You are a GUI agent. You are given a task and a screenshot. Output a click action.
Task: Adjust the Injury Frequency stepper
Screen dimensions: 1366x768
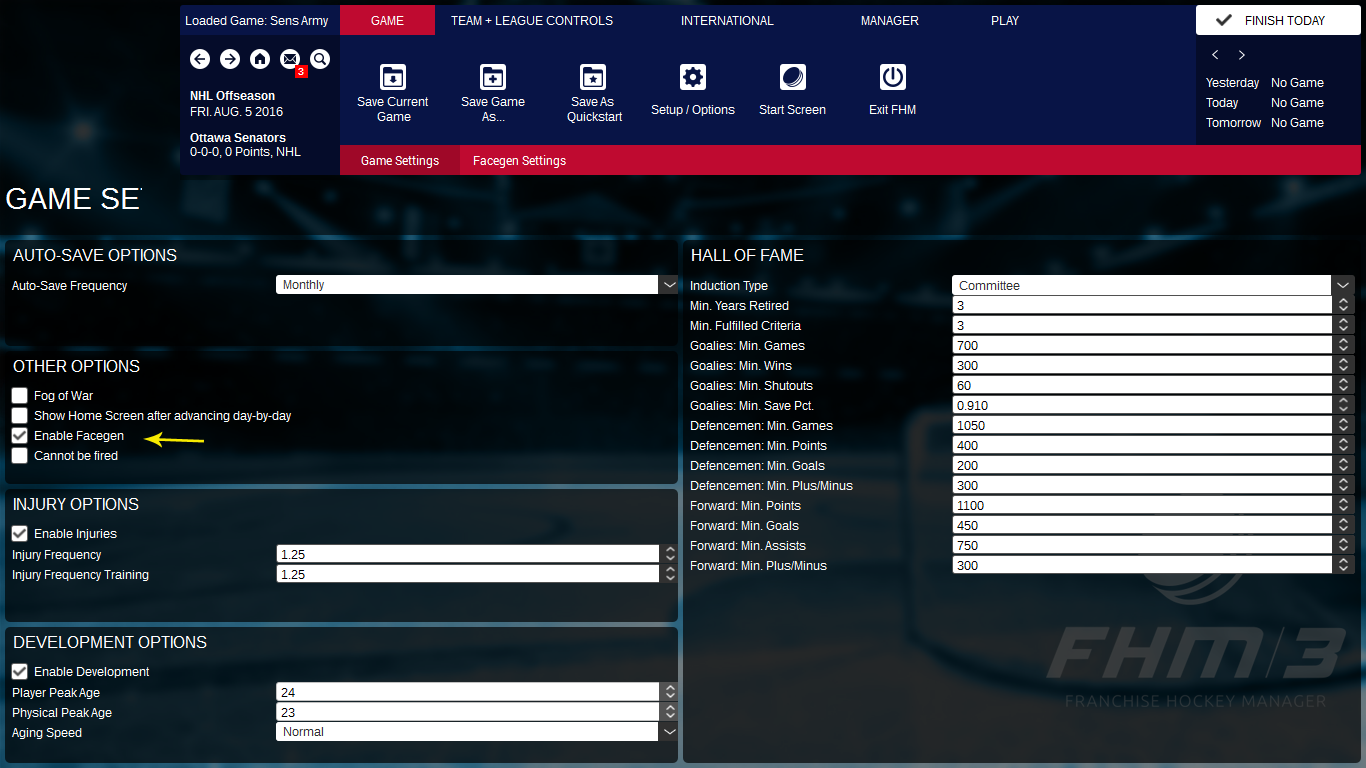pyautogui.click(x=669, y=554)
